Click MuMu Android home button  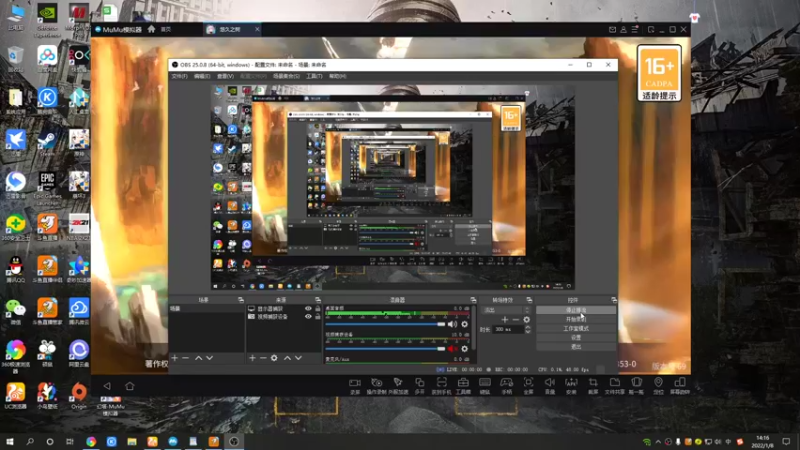click(x=130, y=386)
